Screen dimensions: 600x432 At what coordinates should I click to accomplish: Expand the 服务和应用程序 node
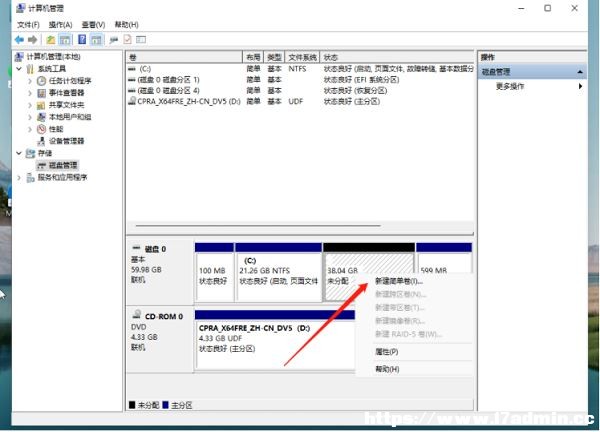tap(19, 177)
